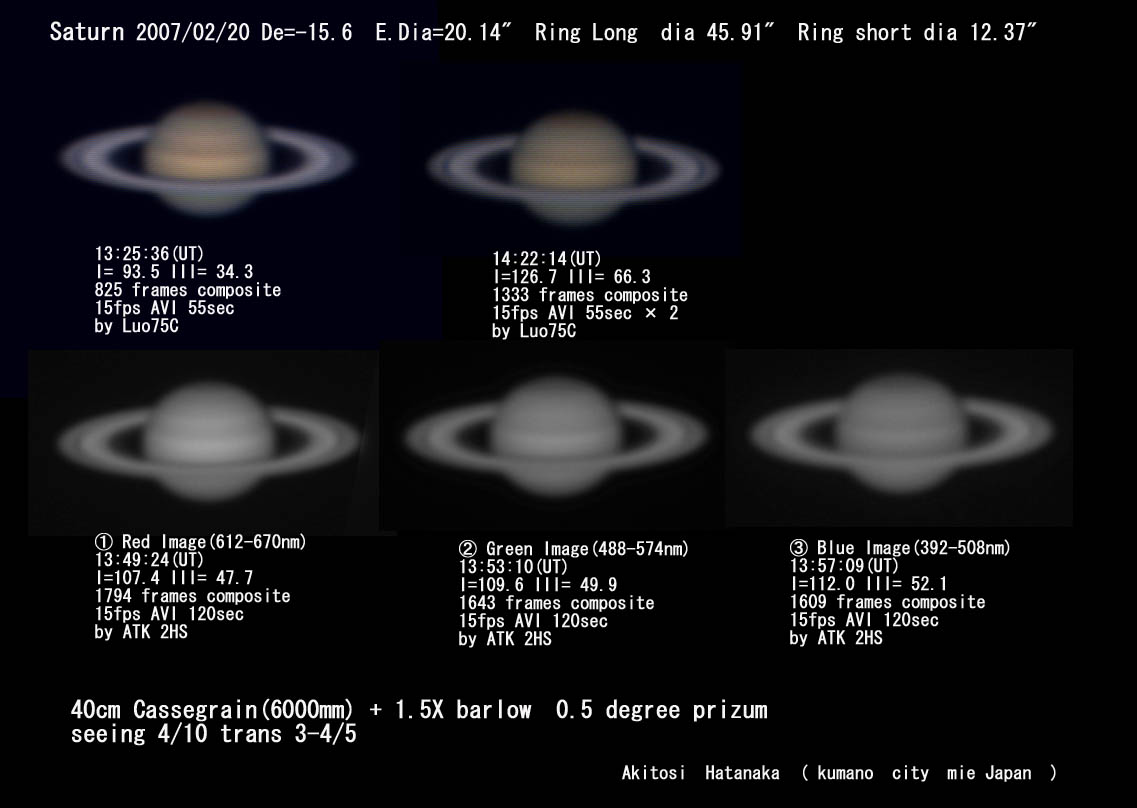Click the 14:22:14 color Saturn image
This screenshot has height=808, width=1137.
tap(573, 167)
